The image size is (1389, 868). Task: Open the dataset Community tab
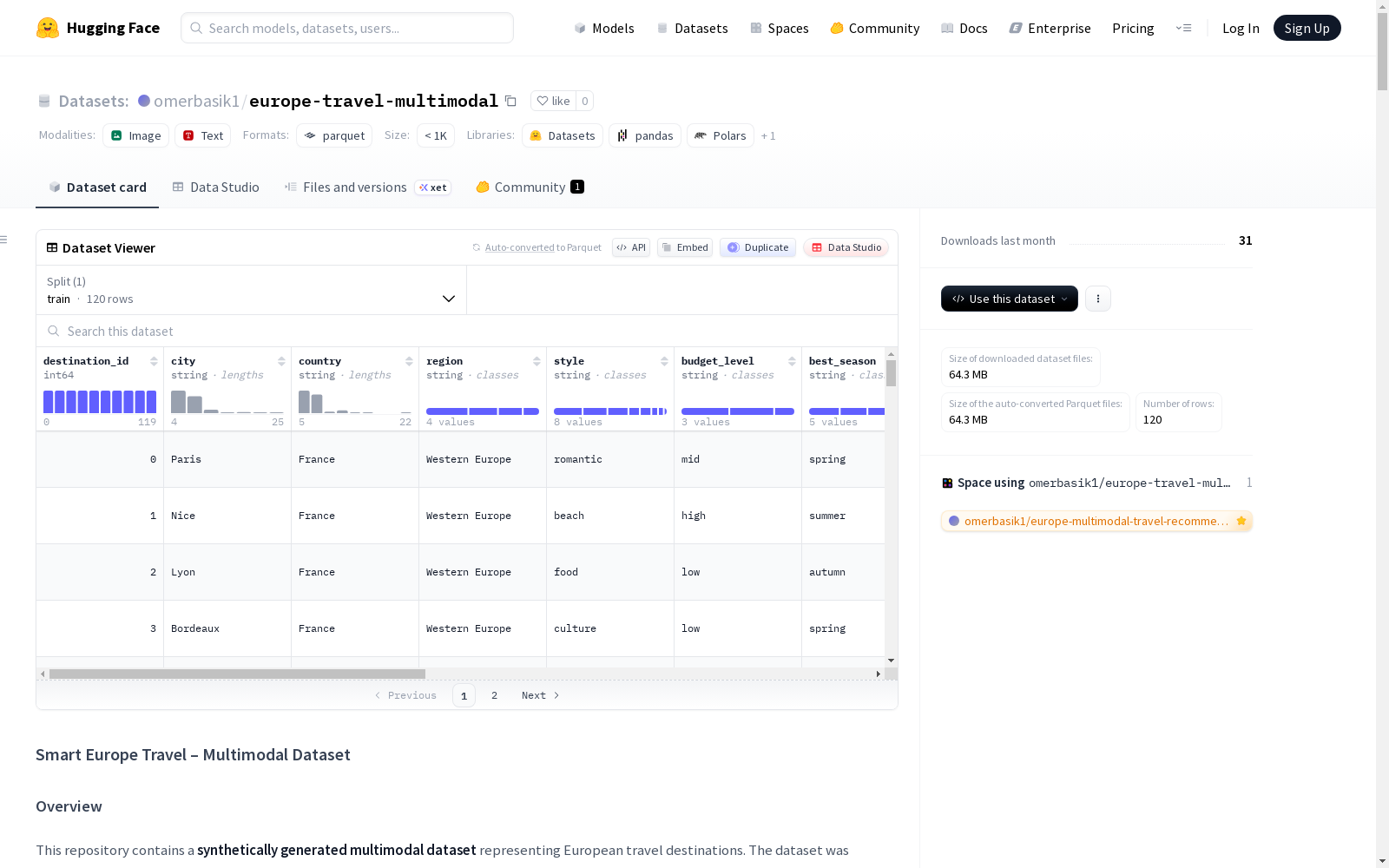530,187
